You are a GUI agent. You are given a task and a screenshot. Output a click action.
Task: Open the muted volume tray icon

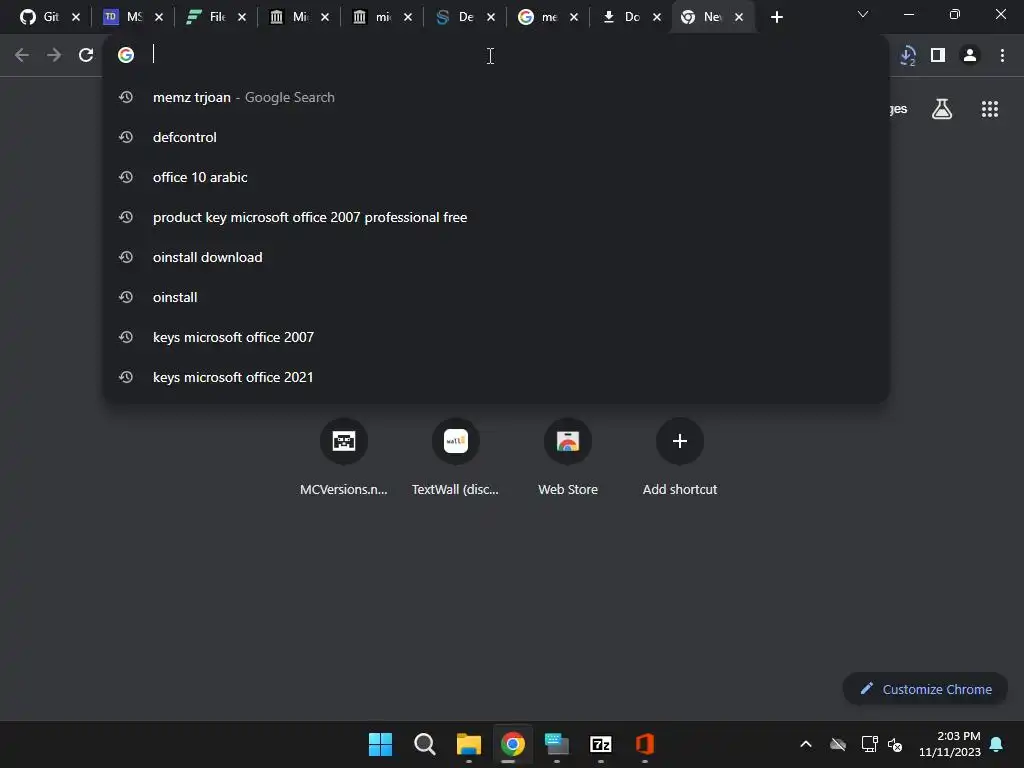pyautogui.click(x=895, y=744)
